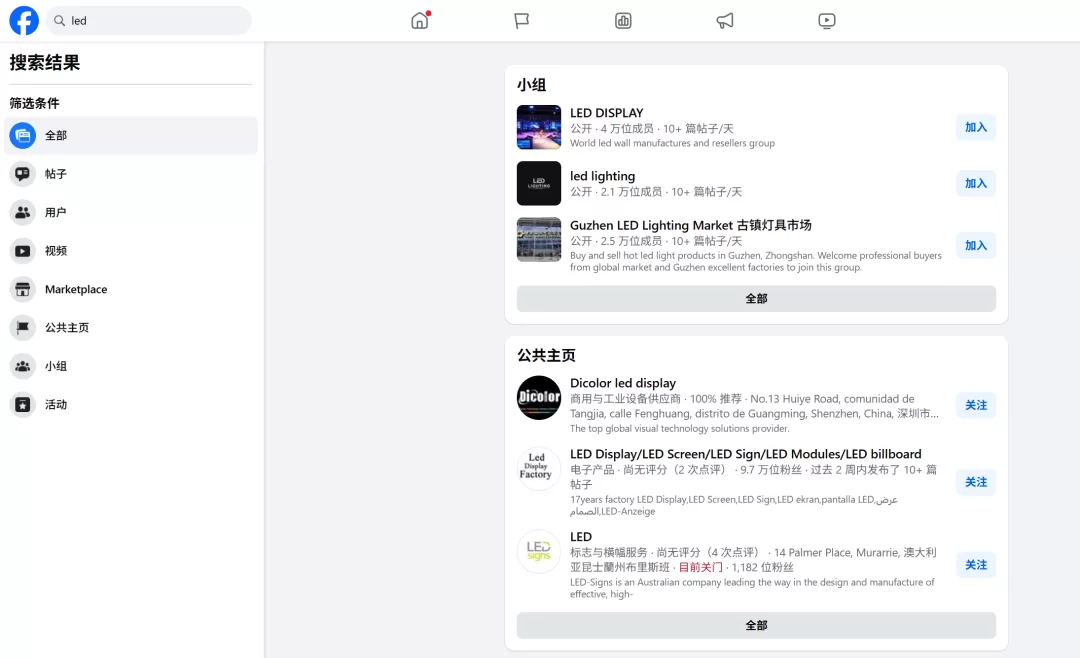Open the LED DISPLAY group thumbnail

tap(539, 127)
